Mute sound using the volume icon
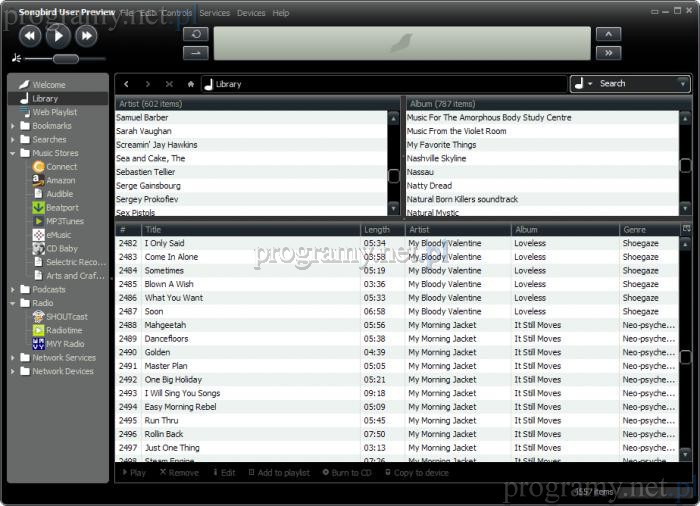 [16, 59]
